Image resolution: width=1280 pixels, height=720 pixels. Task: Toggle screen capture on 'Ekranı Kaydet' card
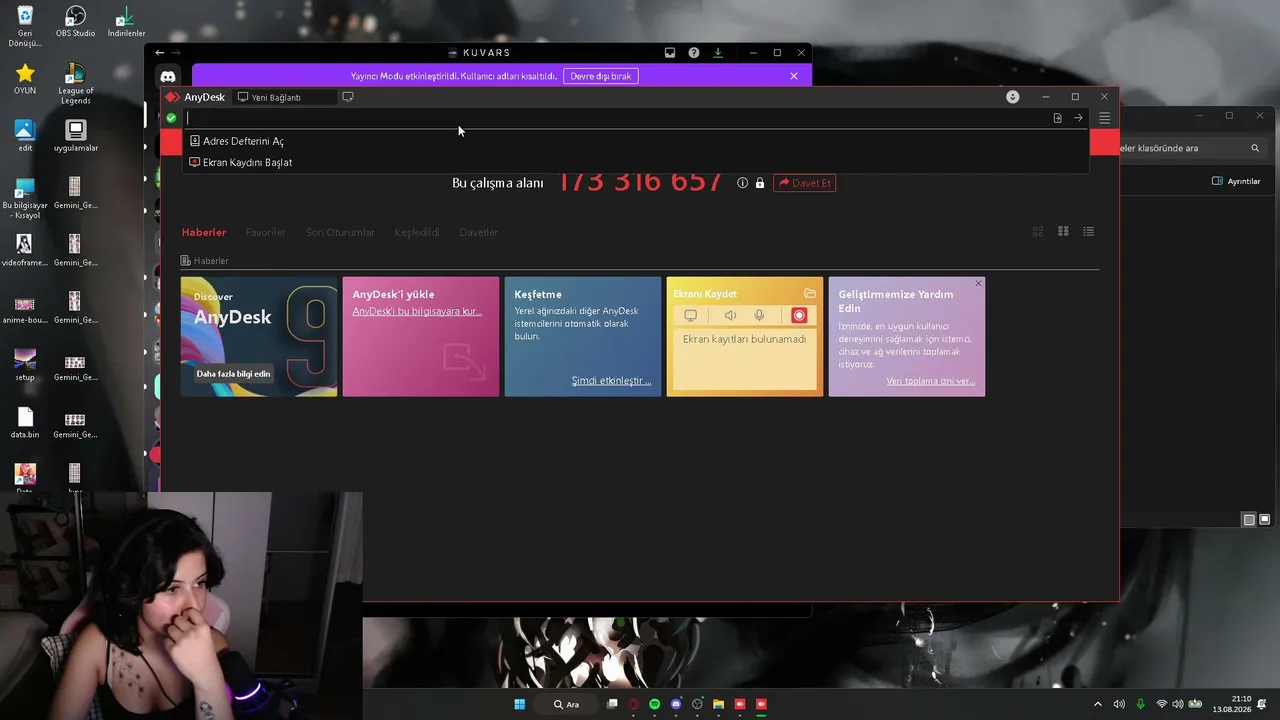(x=690, y=315)
